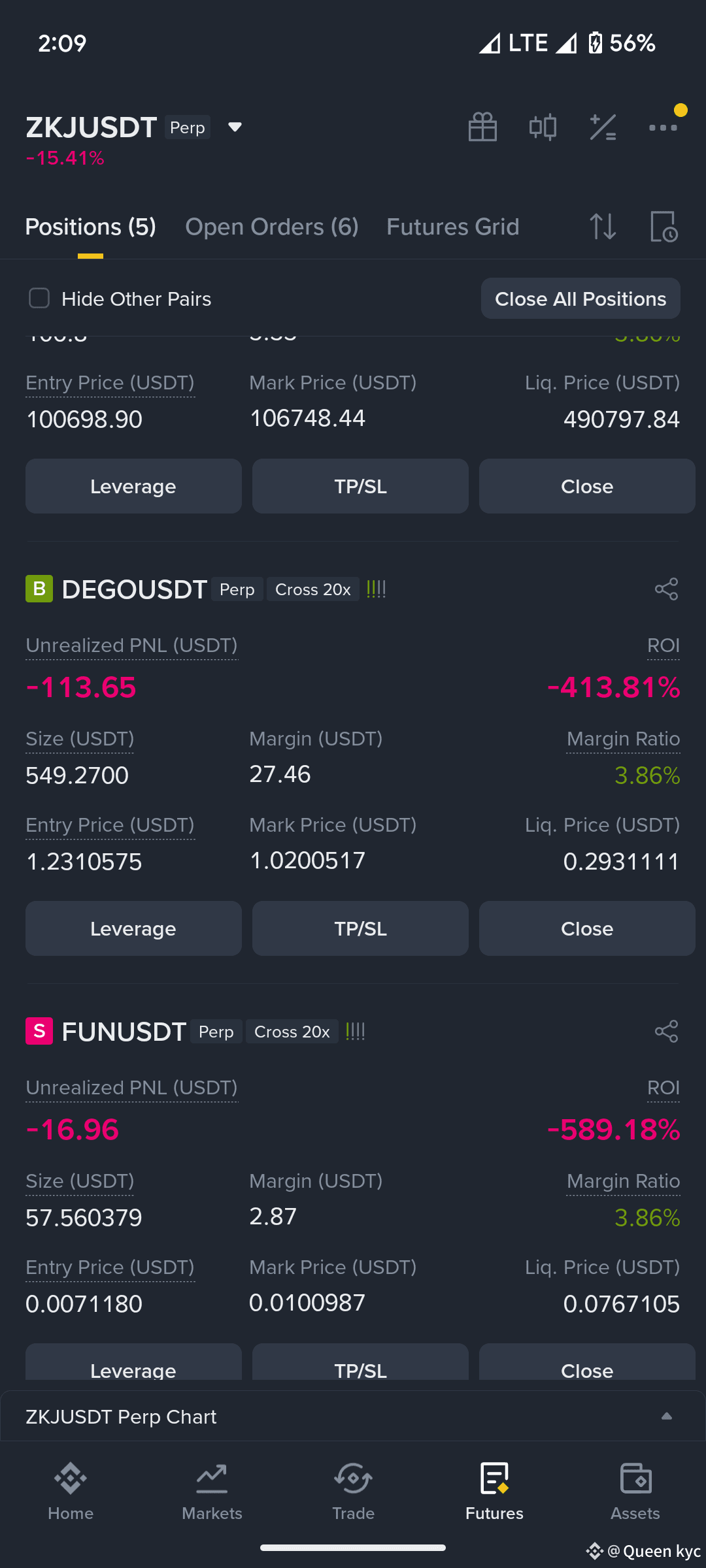
Task: Expand the ZKJUSDT pair dropdown arrow
Action: (235, 127)
